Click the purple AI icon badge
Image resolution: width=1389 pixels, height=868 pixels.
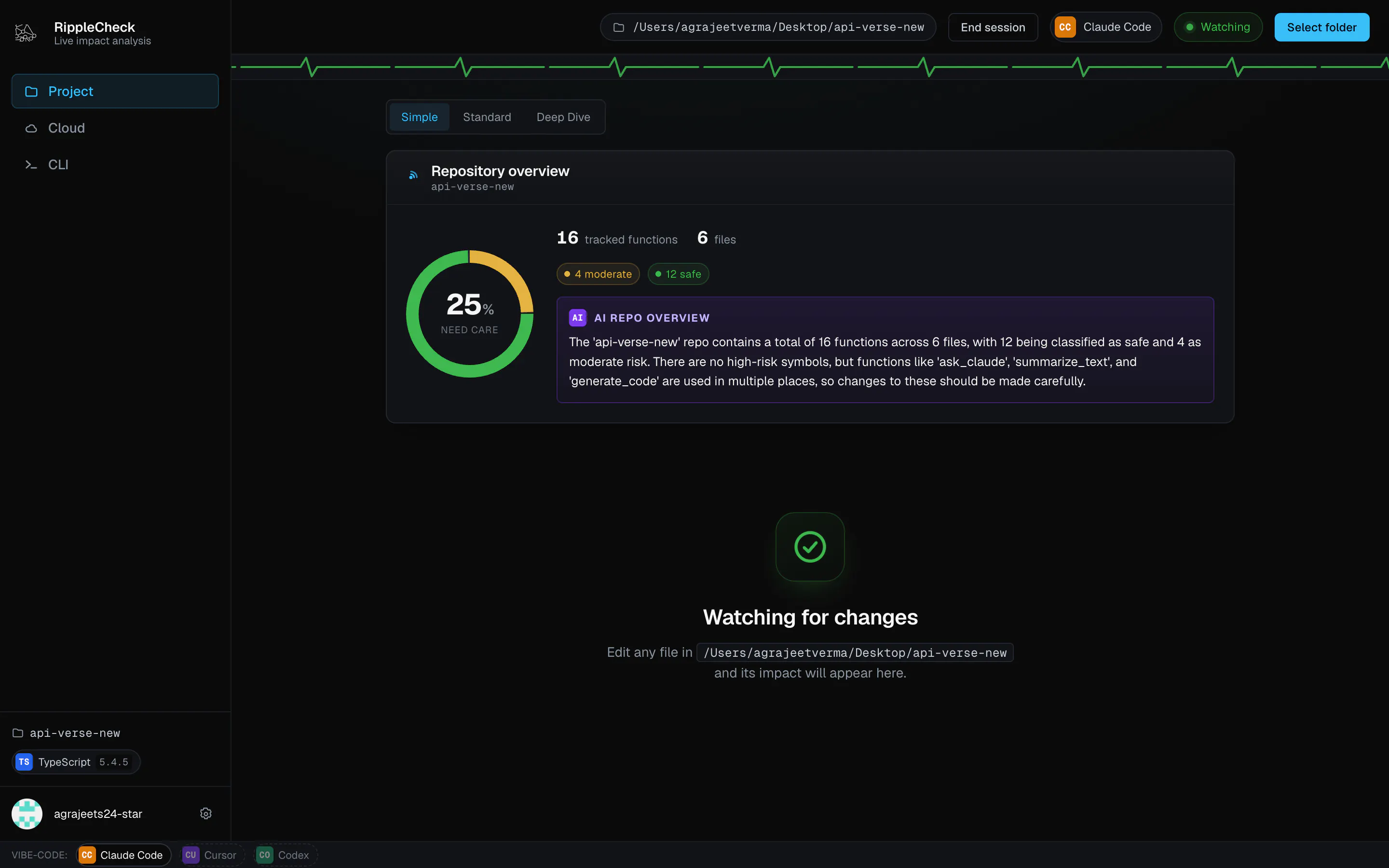point(577,317)
